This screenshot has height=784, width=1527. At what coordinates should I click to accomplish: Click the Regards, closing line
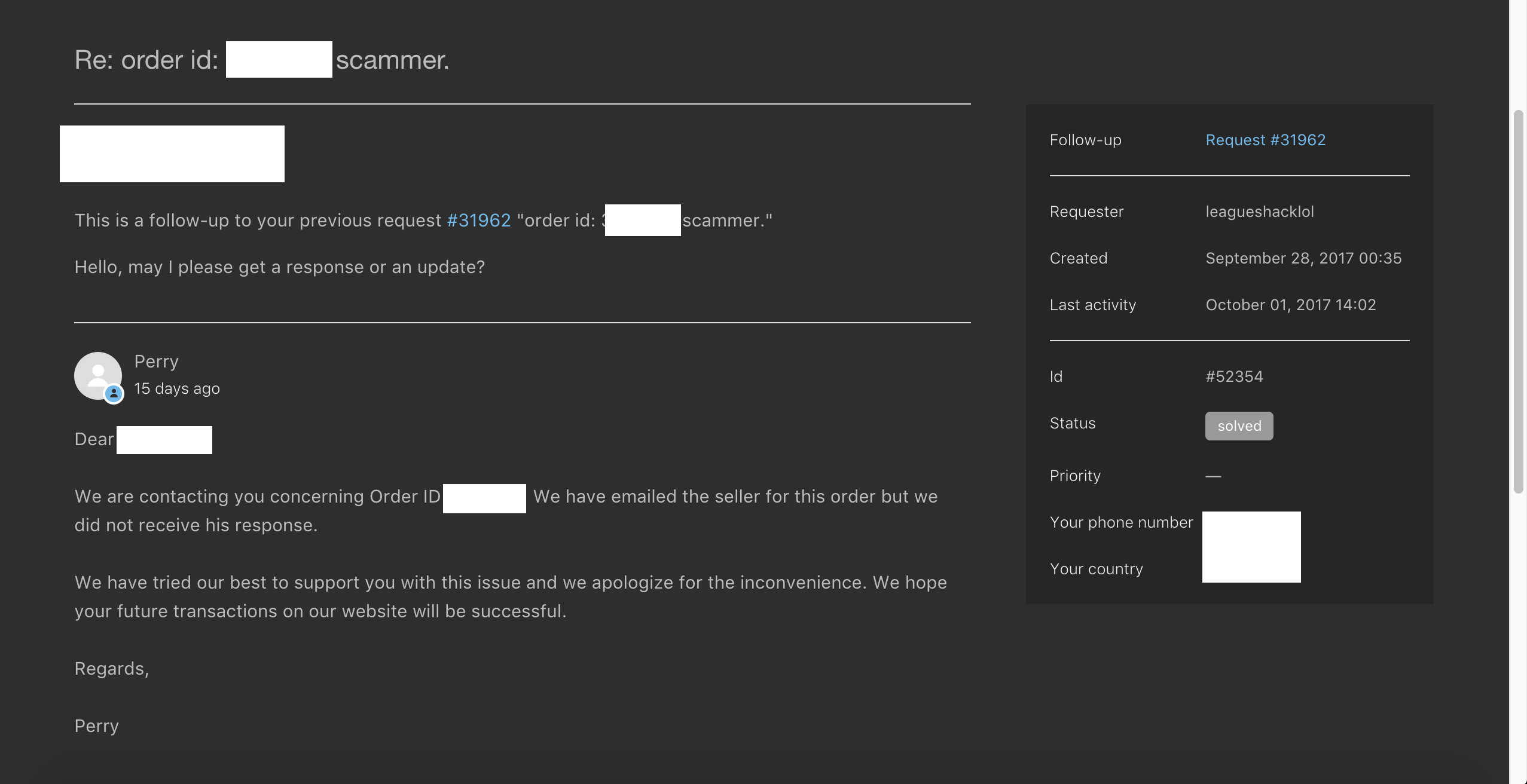tap(112, 669)
